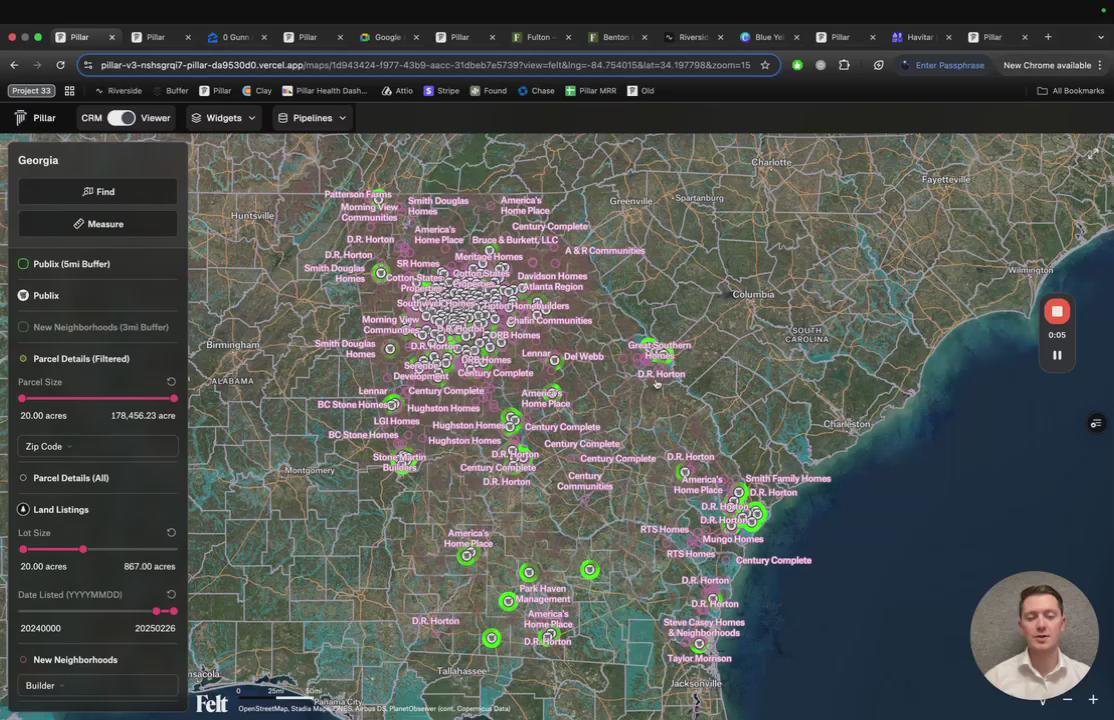Switch to the Benton tab

pos(615,37)
